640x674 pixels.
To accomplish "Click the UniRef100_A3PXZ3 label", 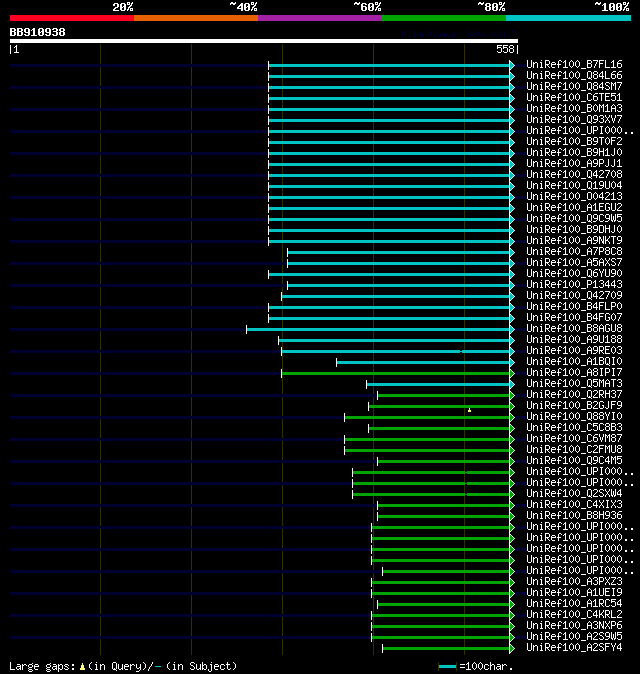I will click(x=574, y=582).
